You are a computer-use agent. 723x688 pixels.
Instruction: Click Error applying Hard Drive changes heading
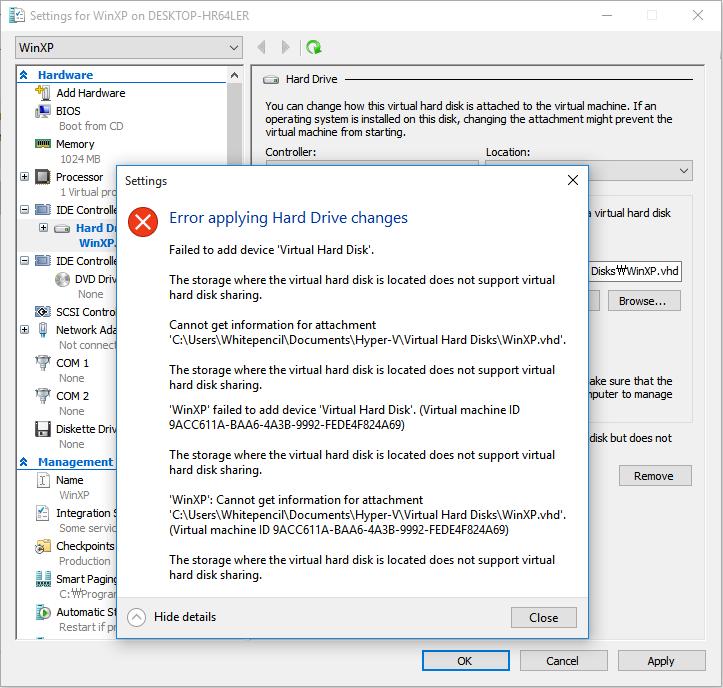tap(289, 218)
